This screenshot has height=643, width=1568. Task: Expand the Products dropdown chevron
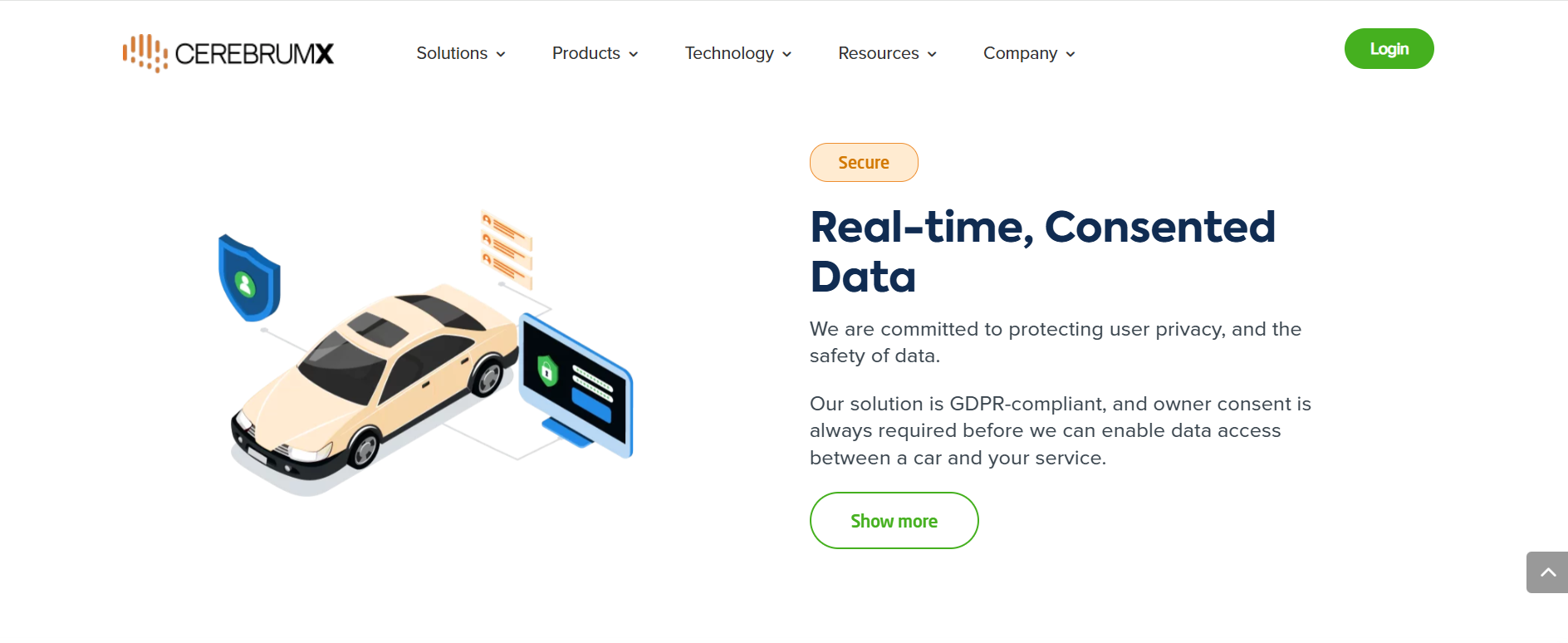[x=634, y=54]
